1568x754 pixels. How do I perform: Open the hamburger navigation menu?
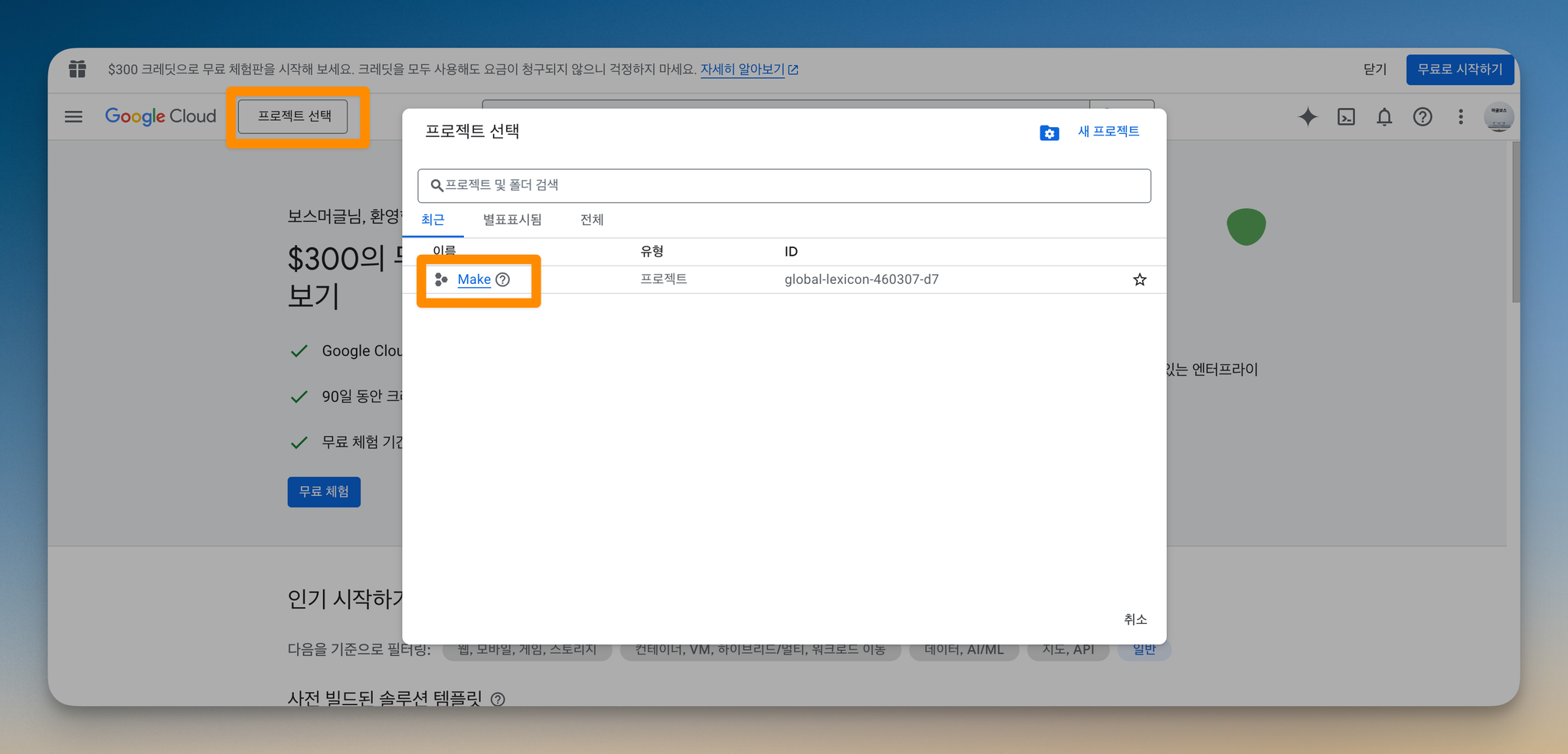(73, 116)
